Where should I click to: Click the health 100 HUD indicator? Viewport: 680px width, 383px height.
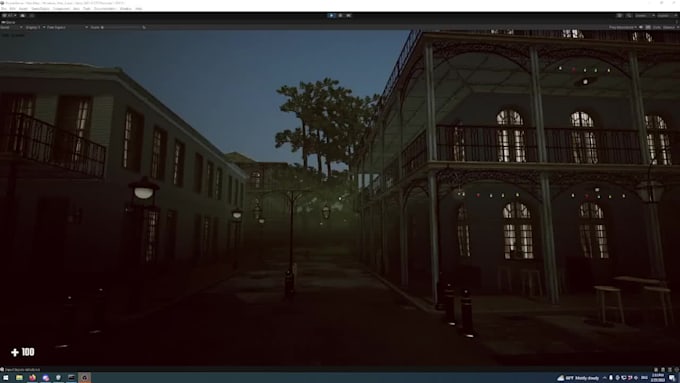tap(23, 352)
